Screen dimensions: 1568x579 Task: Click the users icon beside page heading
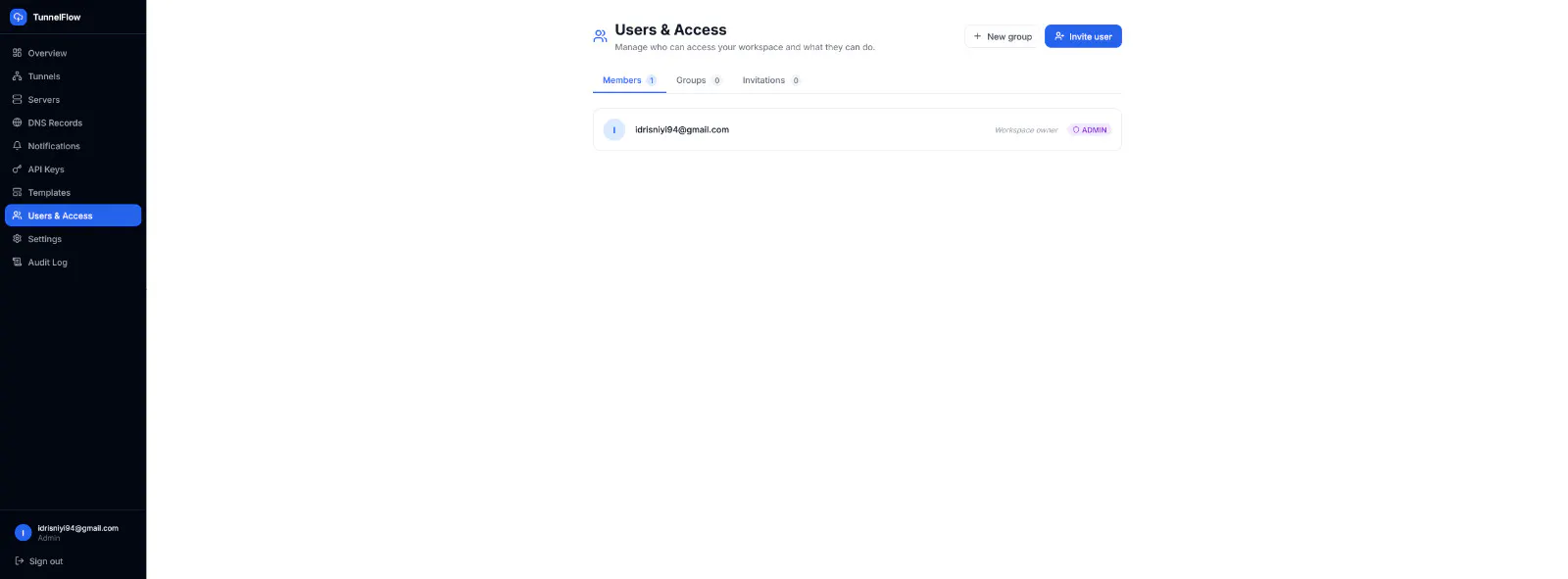coord(600,36)
